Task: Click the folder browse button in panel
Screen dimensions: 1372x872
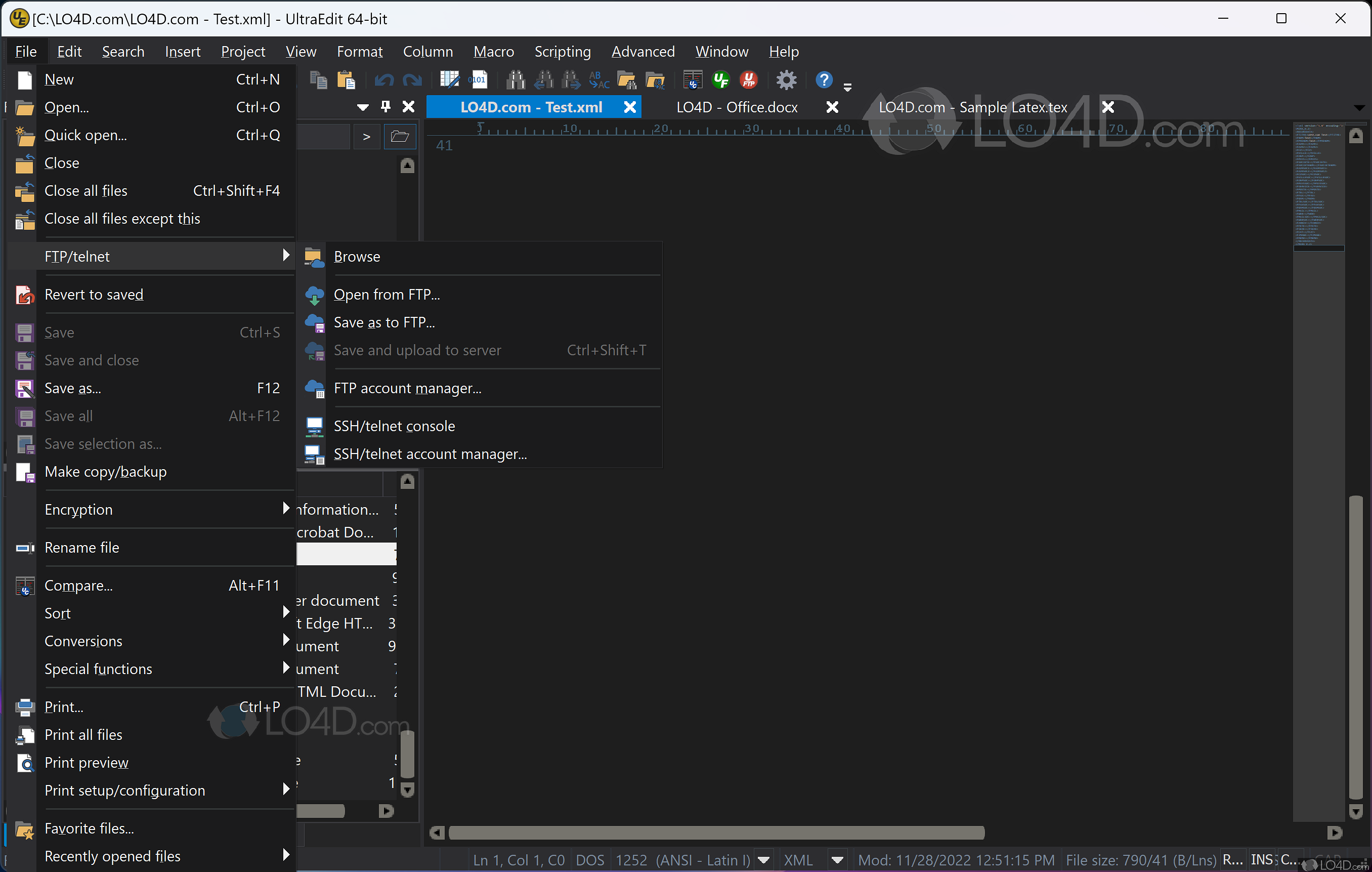Action: click(x=399, y=136)
